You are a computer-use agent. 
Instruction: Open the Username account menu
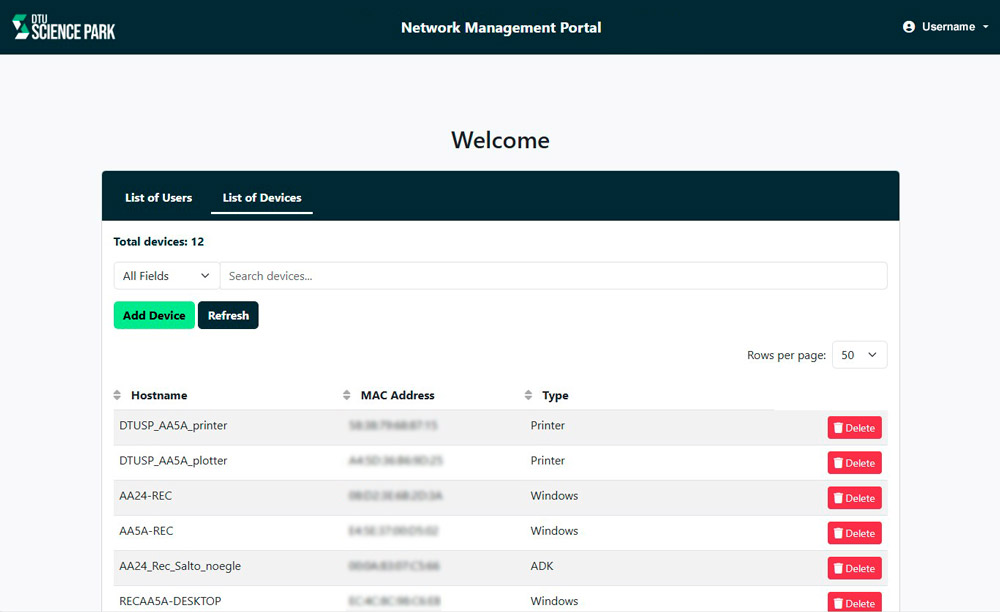(947, 27)
